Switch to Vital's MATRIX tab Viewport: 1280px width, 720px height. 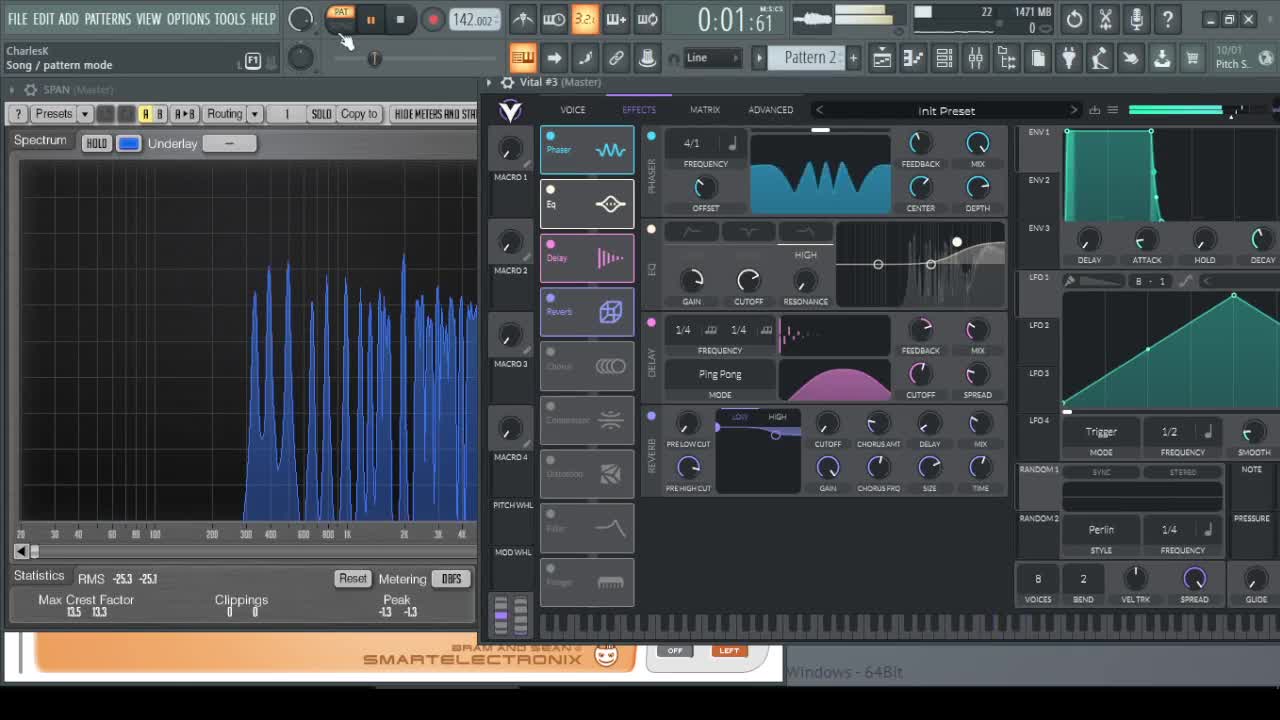[x=705, y=110]
